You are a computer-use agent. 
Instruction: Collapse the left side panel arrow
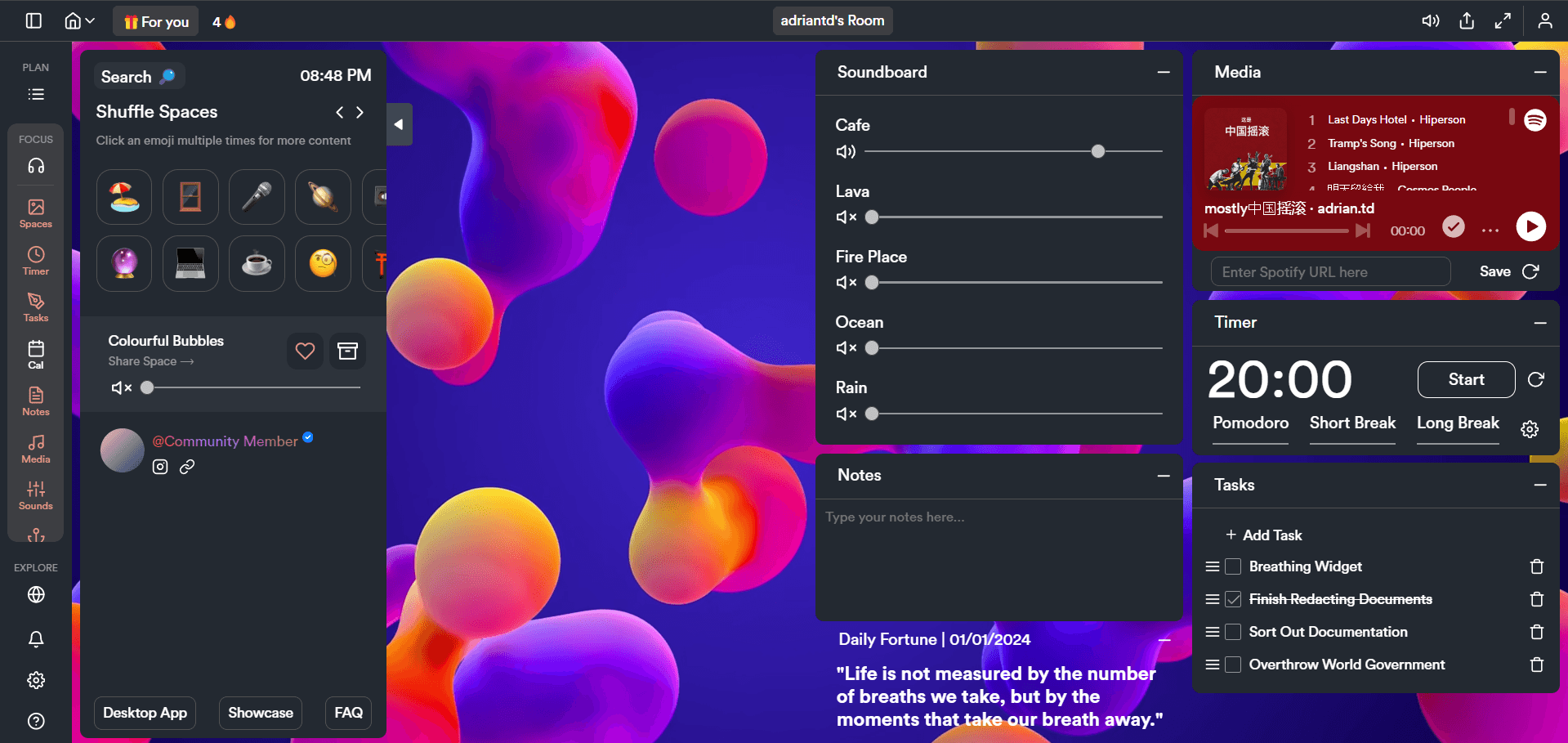(x=399, y=124)
